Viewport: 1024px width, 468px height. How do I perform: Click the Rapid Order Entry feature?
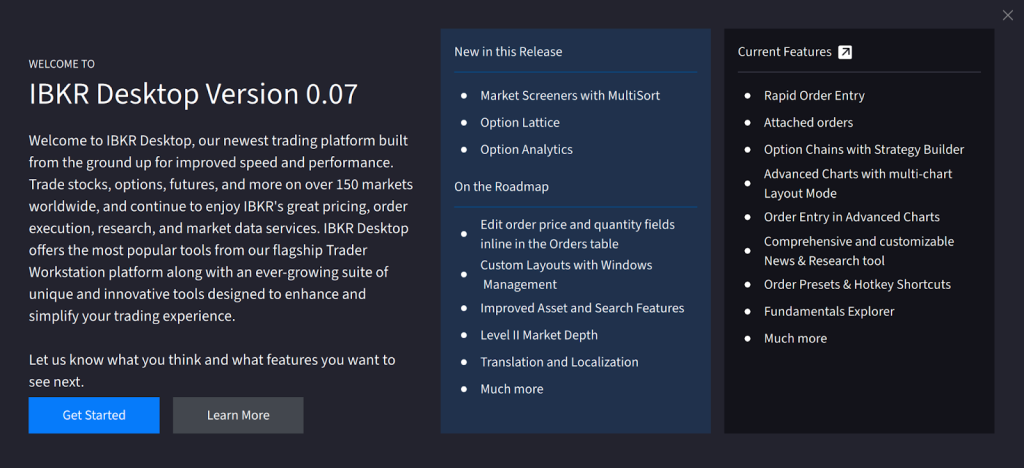tap(814, 96)
